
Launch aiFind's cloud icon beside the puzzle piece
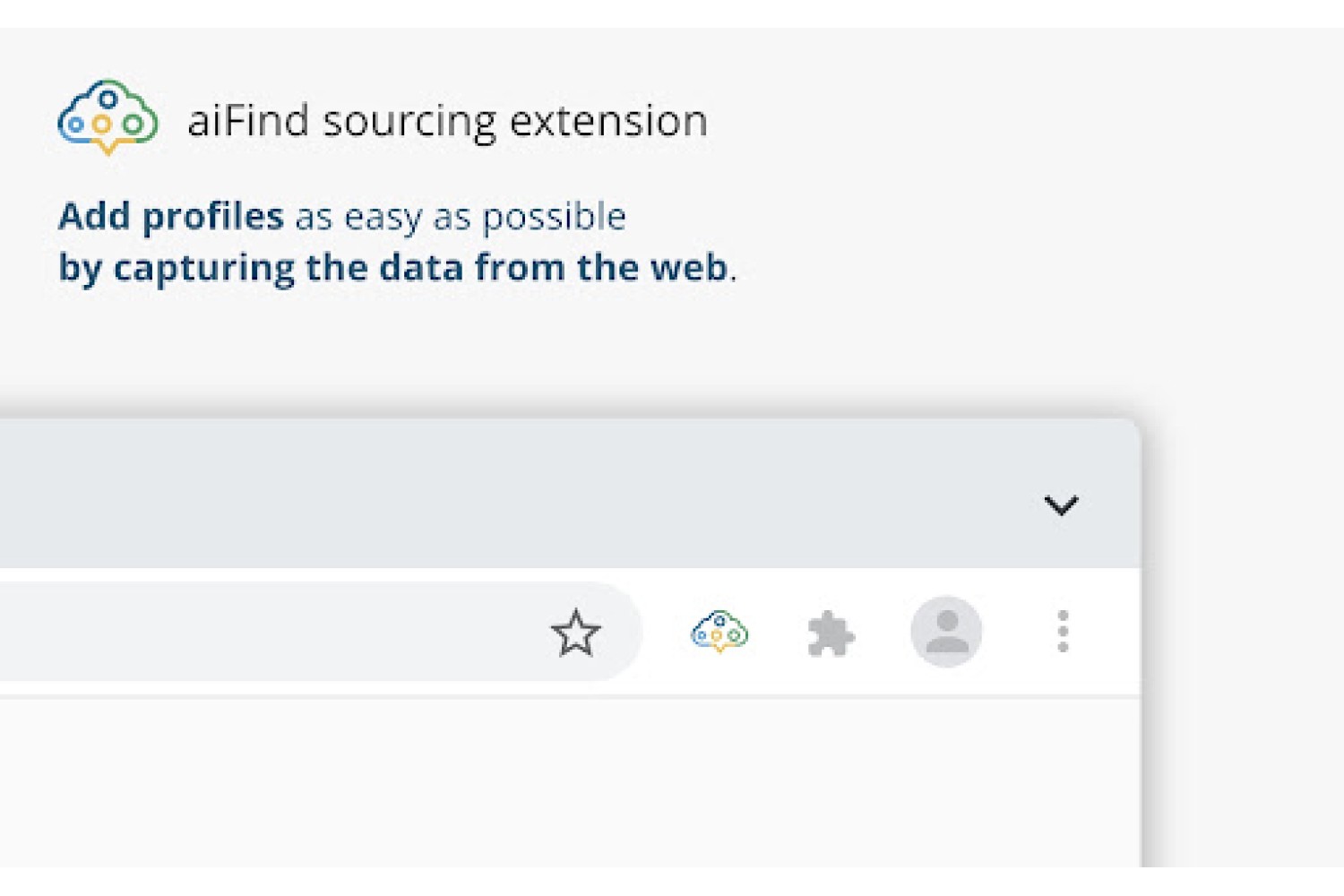[x=719, y=632]
